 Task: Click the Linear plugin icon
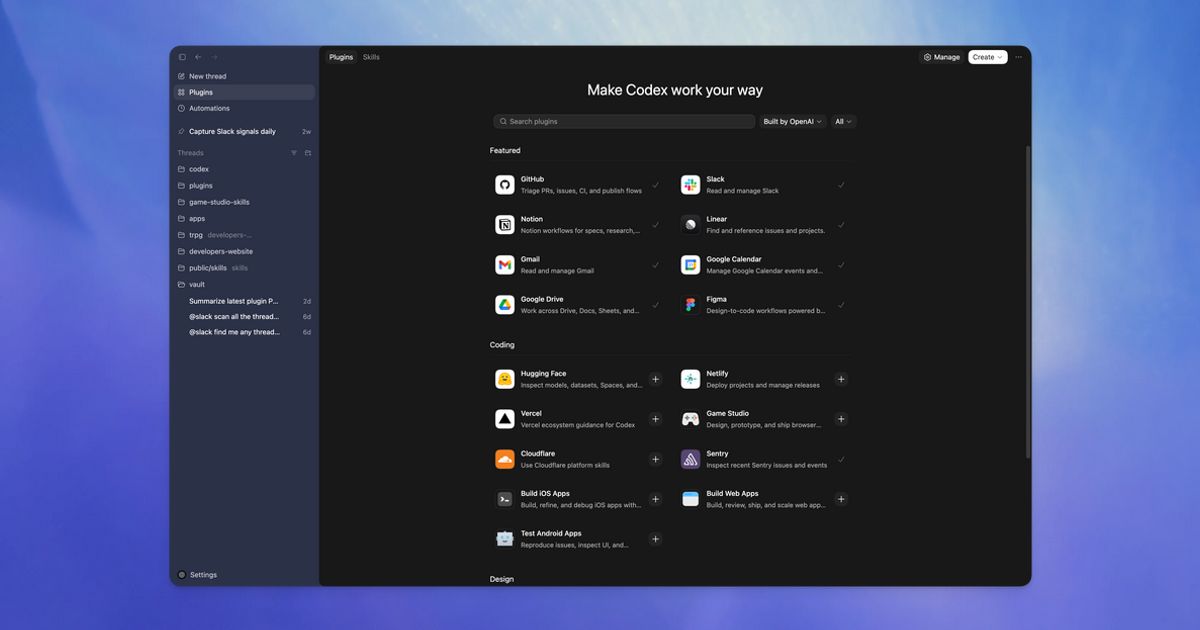click(x=691, y=225)
